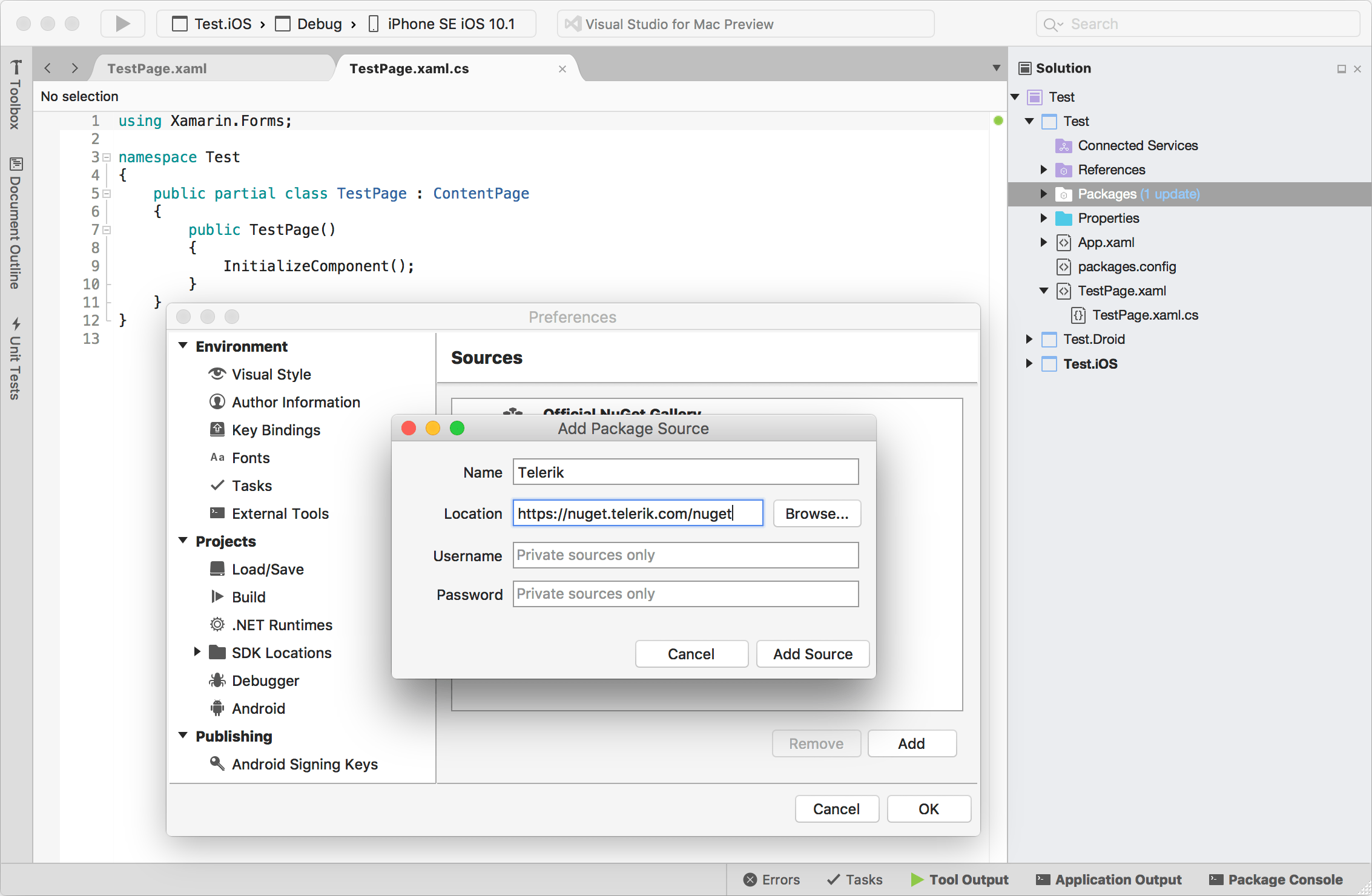Maximize the Solution pad
Screen dimensions: 1372x896
1341,69
